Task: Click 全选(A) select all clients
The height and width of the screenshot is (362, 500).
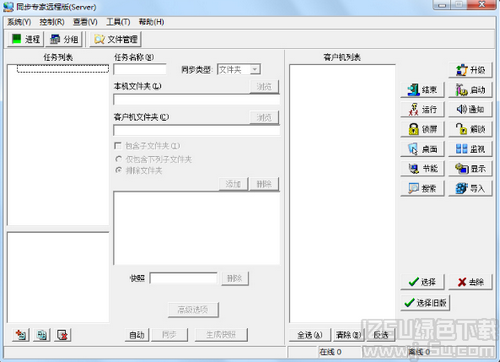Action: click(310, 335)
